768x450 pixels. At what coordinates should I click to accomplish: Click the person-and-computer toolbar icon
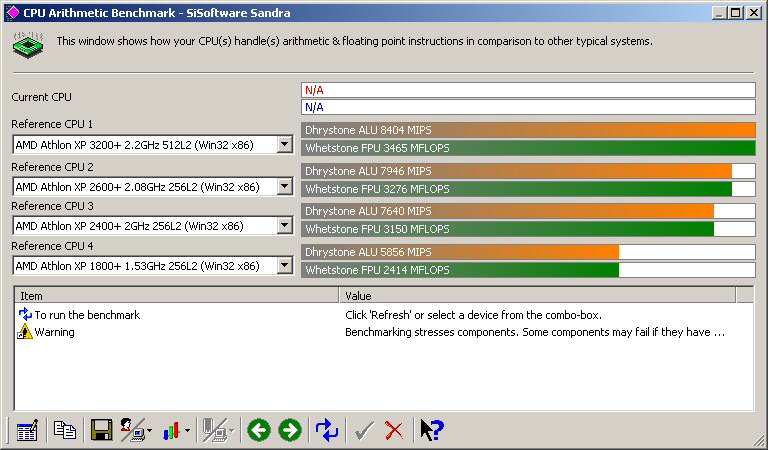click(x=132, y=430)
